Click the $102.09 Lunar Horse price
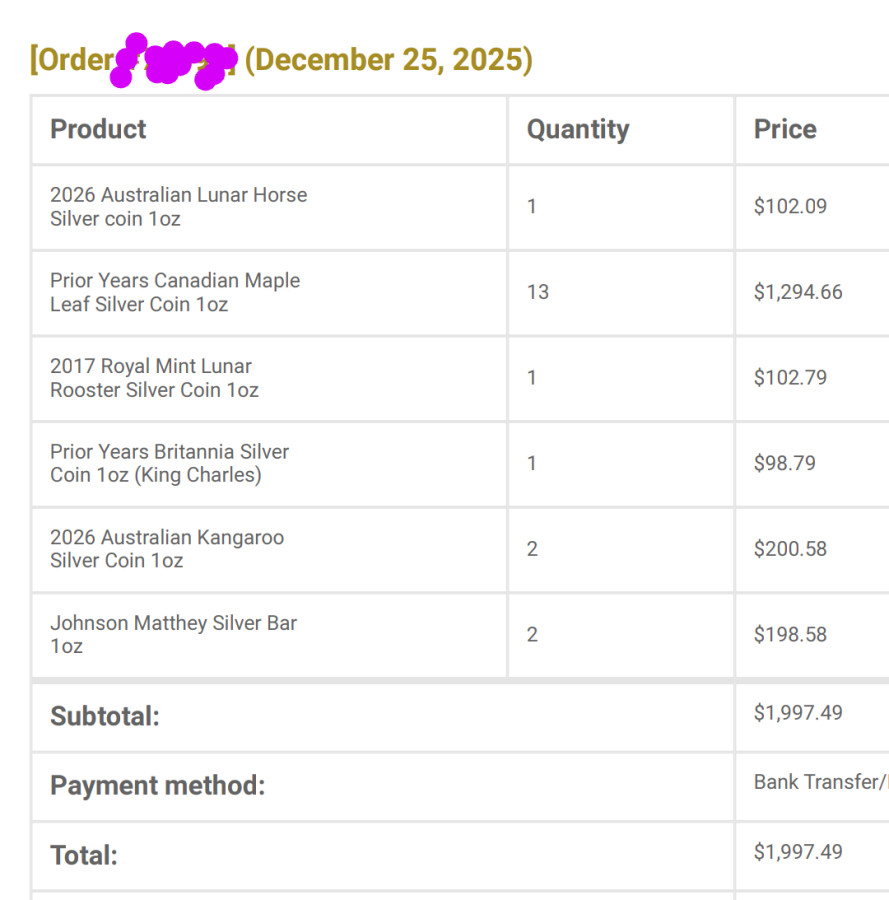Image resolution: width=889 pixels, height=900 pixels. pos(790,207)
